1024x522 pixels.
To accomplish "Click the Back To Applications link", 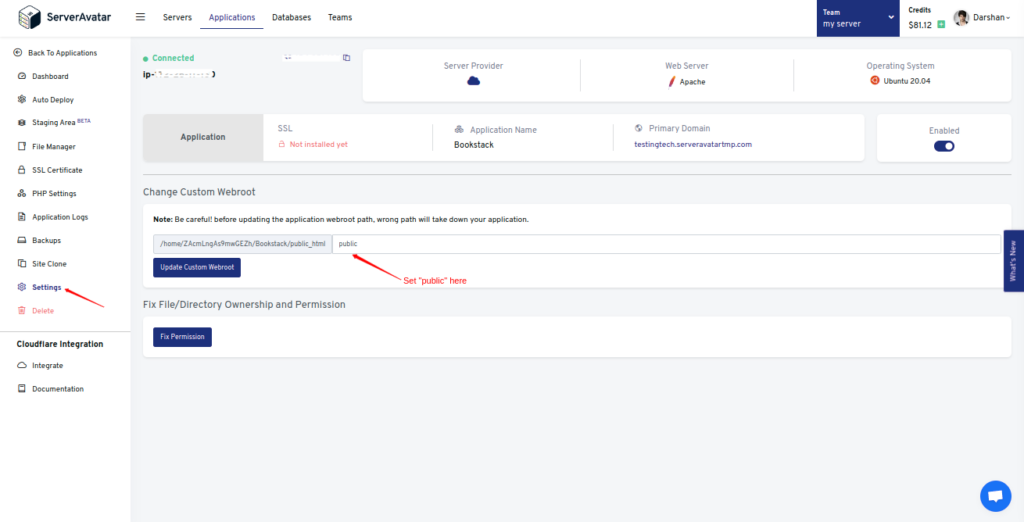I will 63,53.
